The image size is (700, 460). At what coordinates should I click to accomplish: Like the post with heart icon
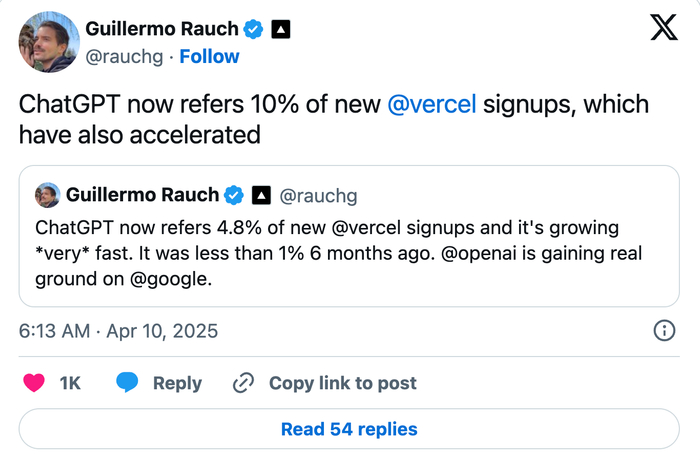pyautogui.click(x=34, y=383)
